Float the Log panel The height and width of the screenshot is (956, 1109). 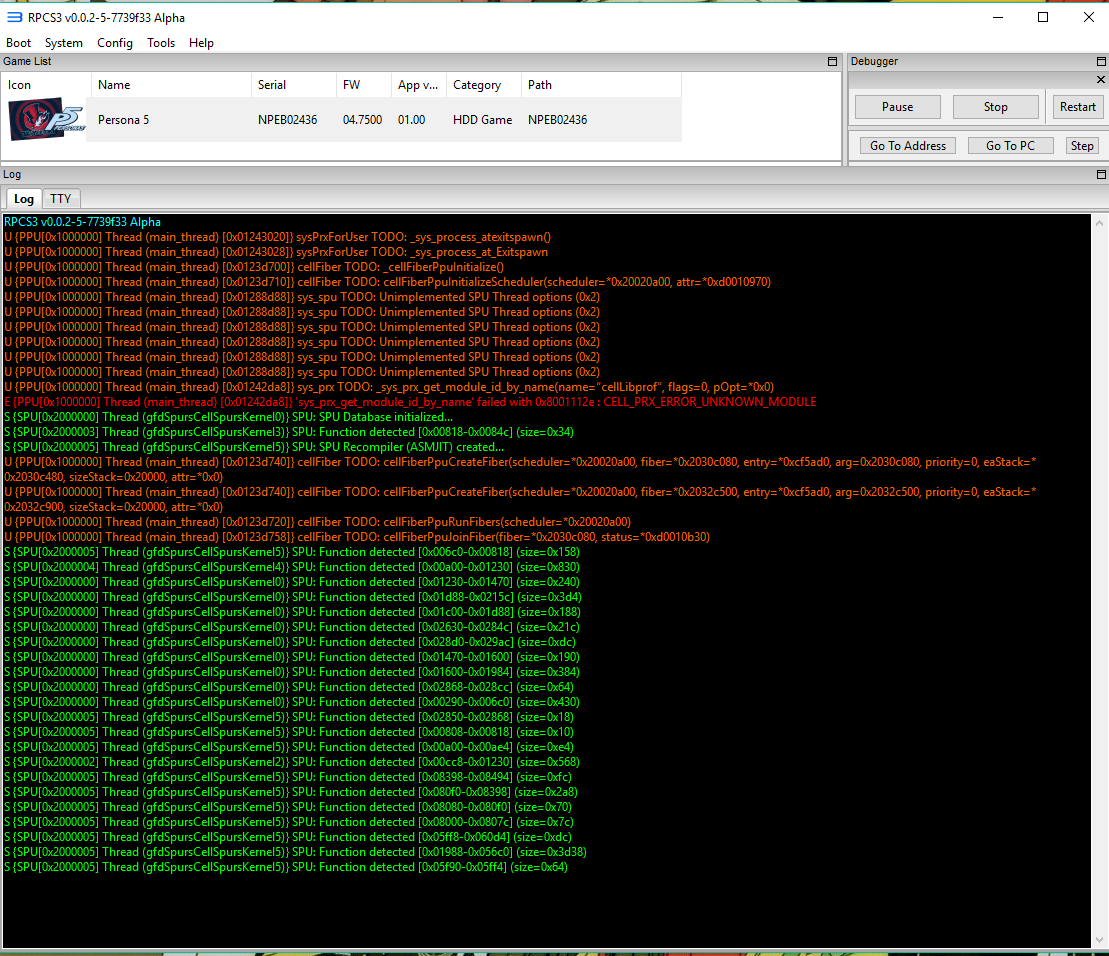click(1101, 175)
